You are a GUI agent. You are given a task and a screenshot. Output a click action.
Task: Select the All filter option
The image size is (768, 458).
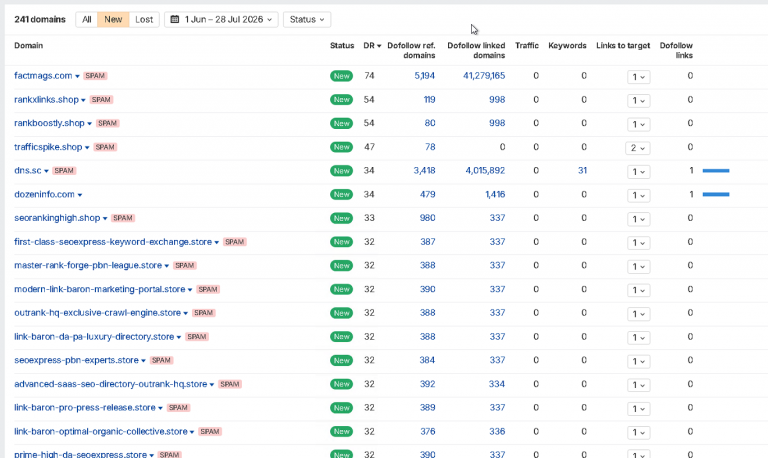pyautogui.click(x=87, y=20)
